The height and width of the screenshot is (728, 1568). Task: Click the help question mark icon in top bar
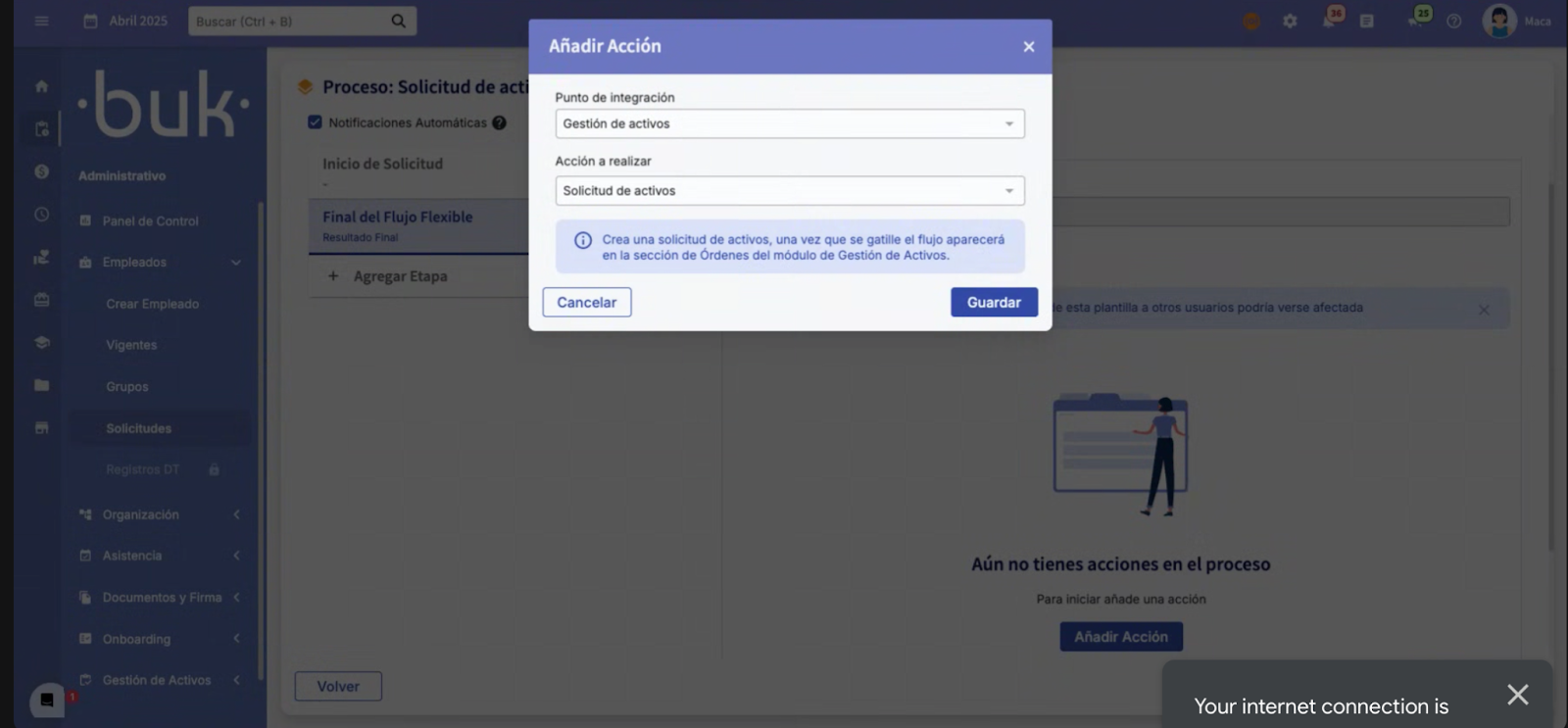(1454, 21)
